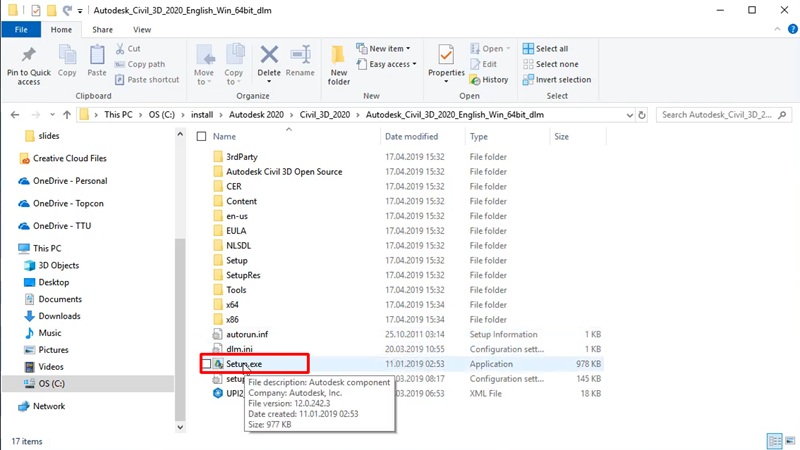Switch to the Home tab
This screenshot has width=800, height=450.
61,30
